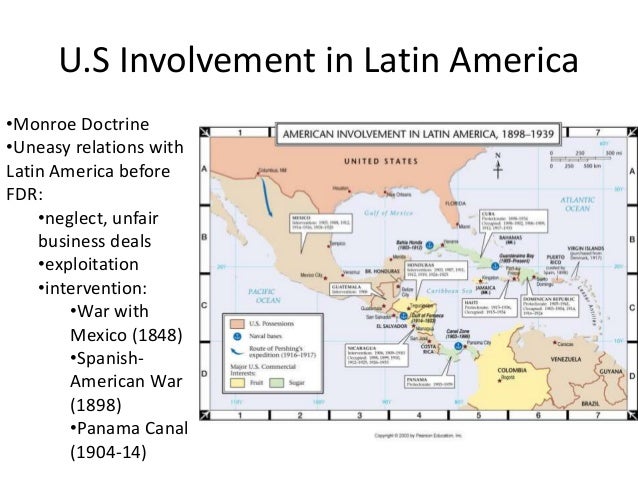
Task: Click the Mexico City star marker
Action: pos(325,278)
